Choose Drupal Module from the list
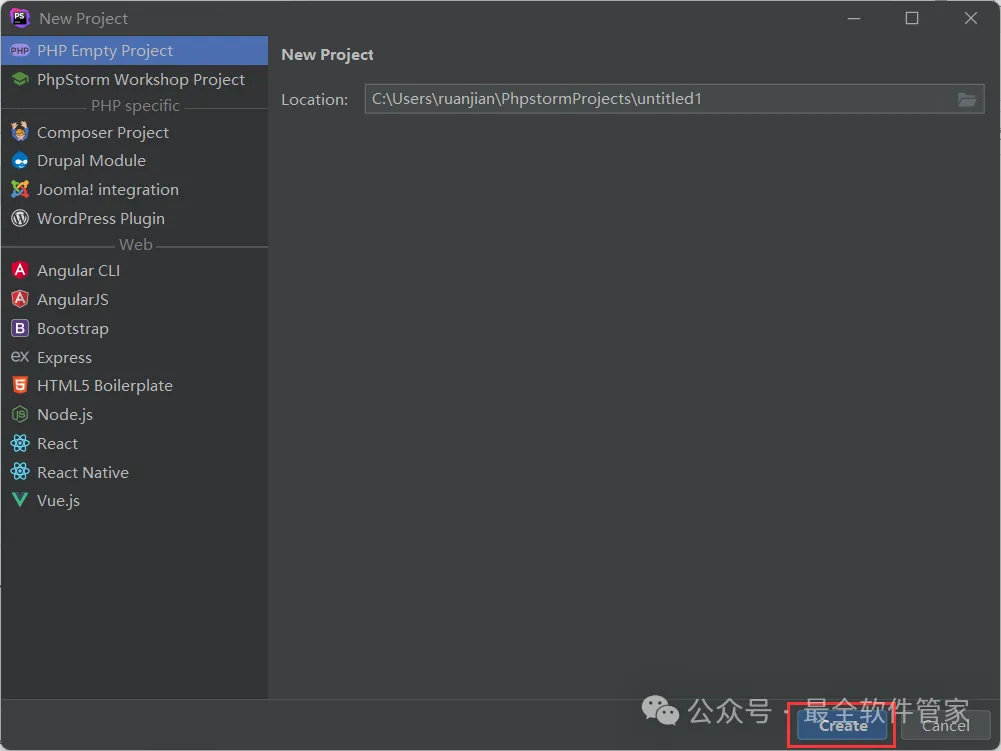The height and width of the screenshot is (751, 1001). point(135,160)
